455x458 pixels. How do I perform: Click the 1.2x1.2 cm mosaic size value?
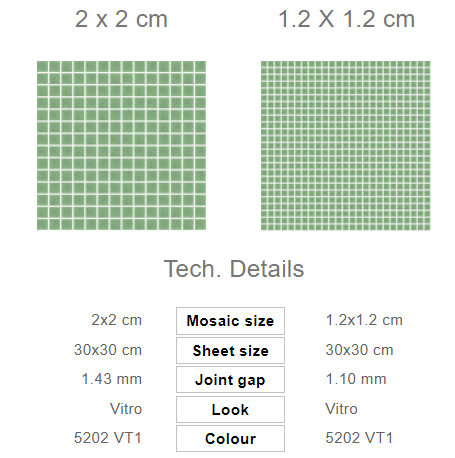point(364,320)
